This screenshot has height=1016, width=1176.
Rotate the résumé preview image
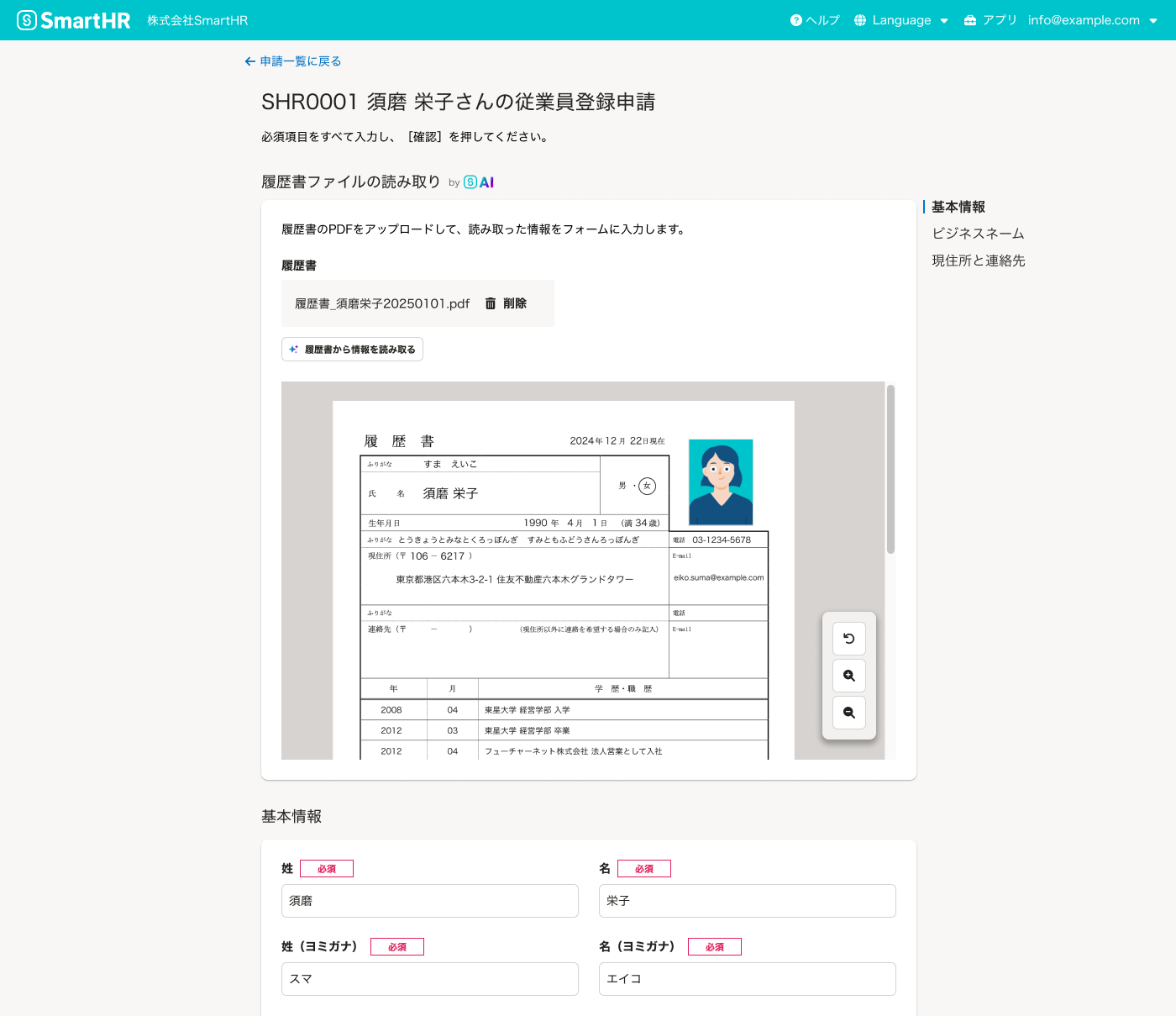coord(848,638)
